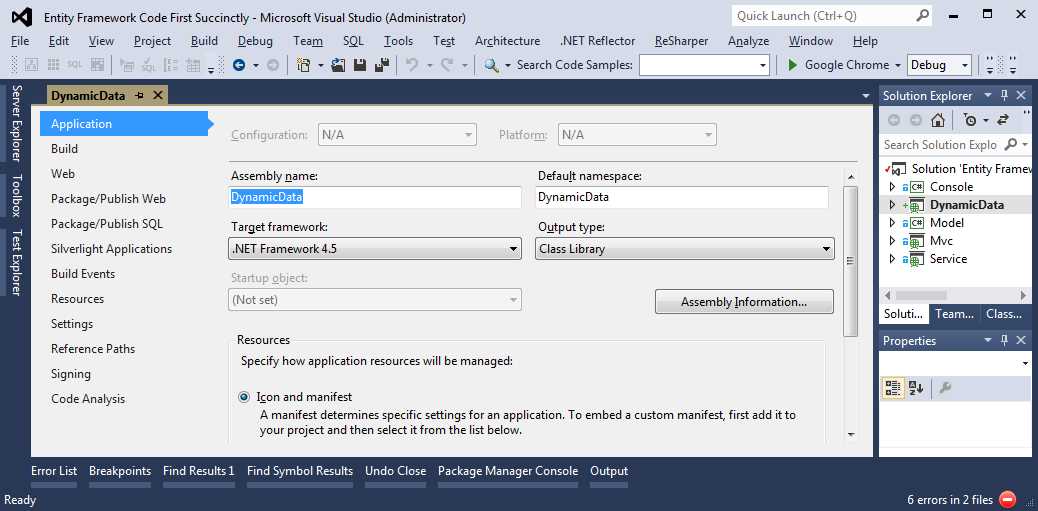Open the Output type dropdown
Viewport: 1038px width, 511px height.
[x=826, y=249]
